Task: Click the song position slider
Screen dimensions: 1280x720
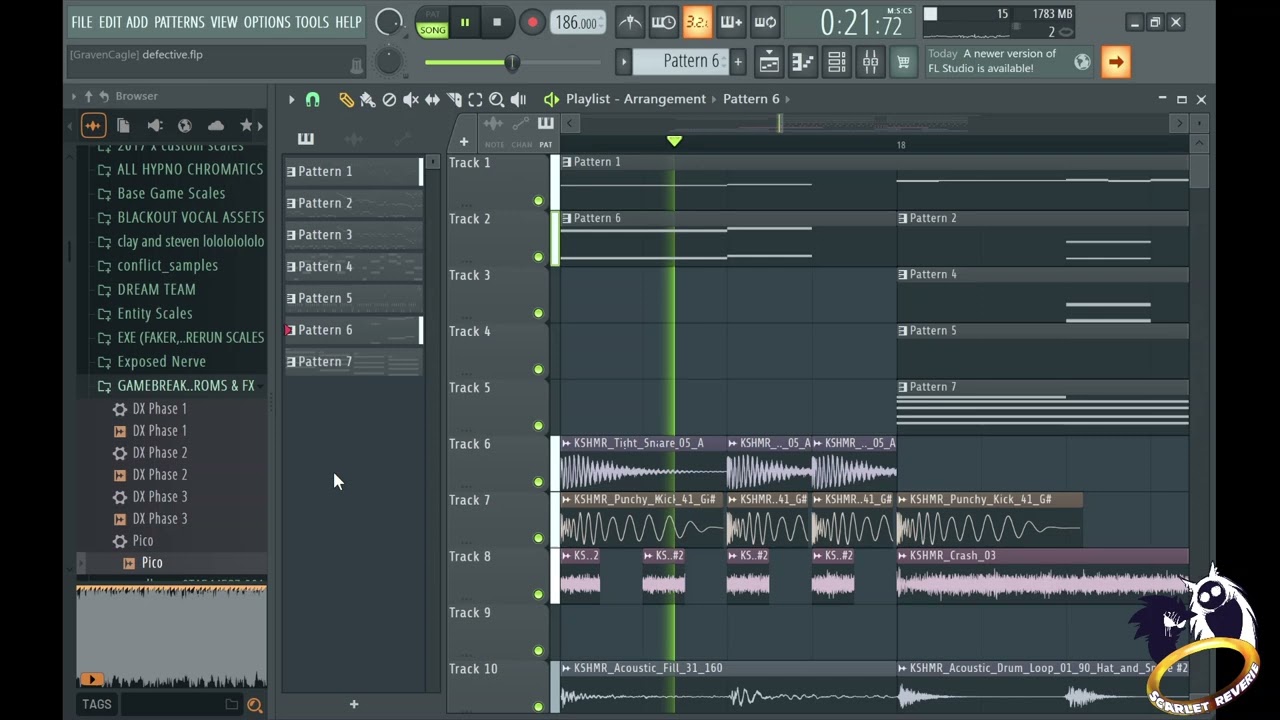Action: [x=512, y=63]
